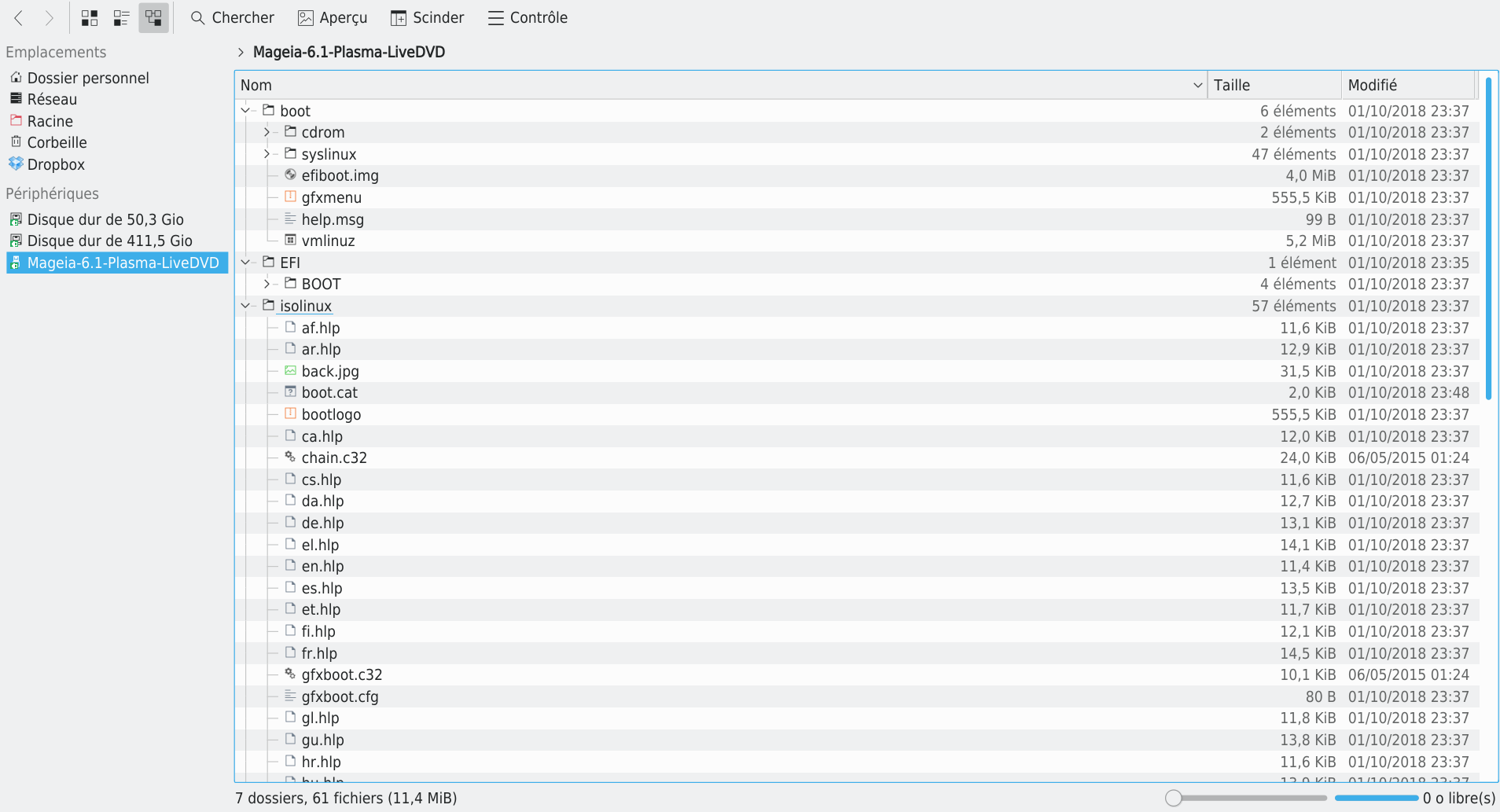The width and height of the screenshot is (1500, 812).
Task: Open Réseau in places panel
Action: point(52,99)
